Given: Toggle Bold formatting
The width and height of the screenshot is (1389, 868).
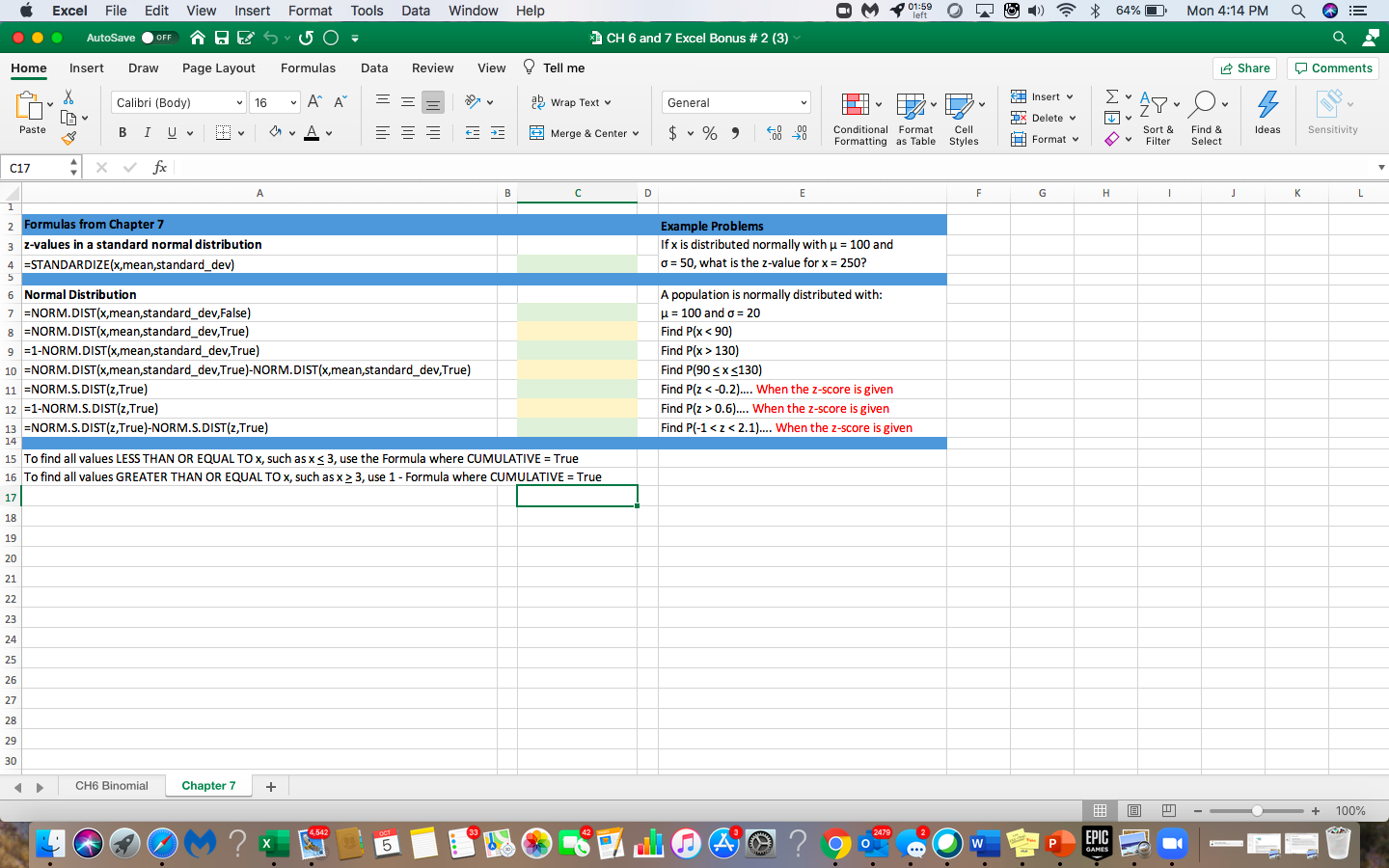Looking at the screenshot, I should pyautogui.click(x=123, y=133).
